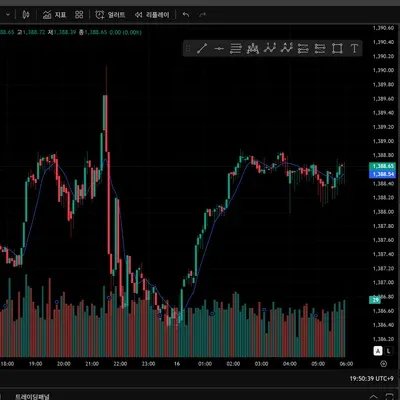The width and height of the screenshot is (400, 400).
Task: Start bar replay with 리플레이 button
Action: pos(152,15)
